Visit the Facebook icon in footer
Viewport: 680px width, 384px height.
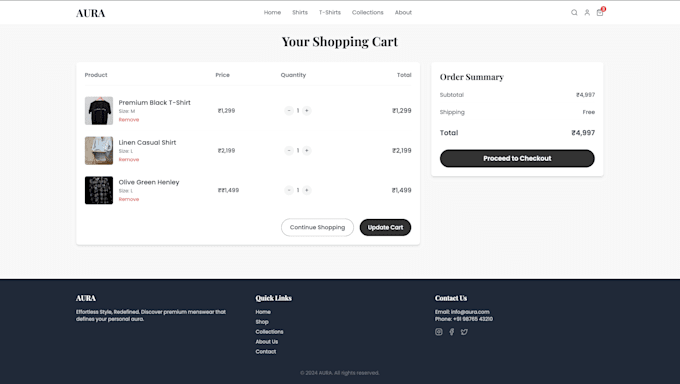[451, 332]
